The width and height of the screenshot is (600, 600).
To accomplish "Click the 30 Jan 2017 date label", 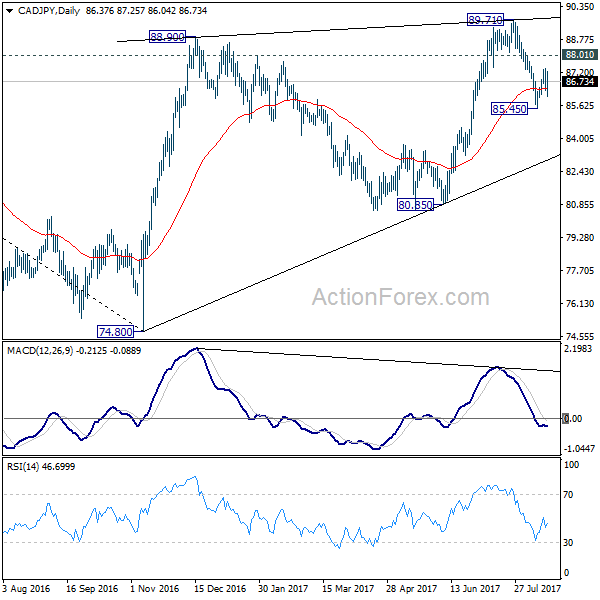I will pyautogui.click(x=283, y=588).
